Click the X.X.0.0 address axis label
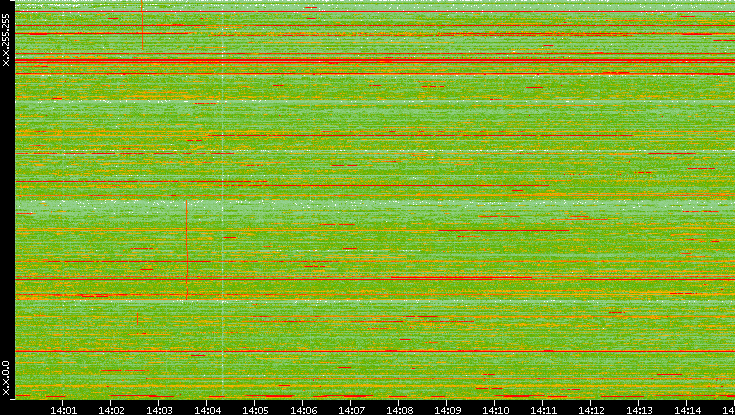This screenshot has width=735, height=415. pos(6,378)
